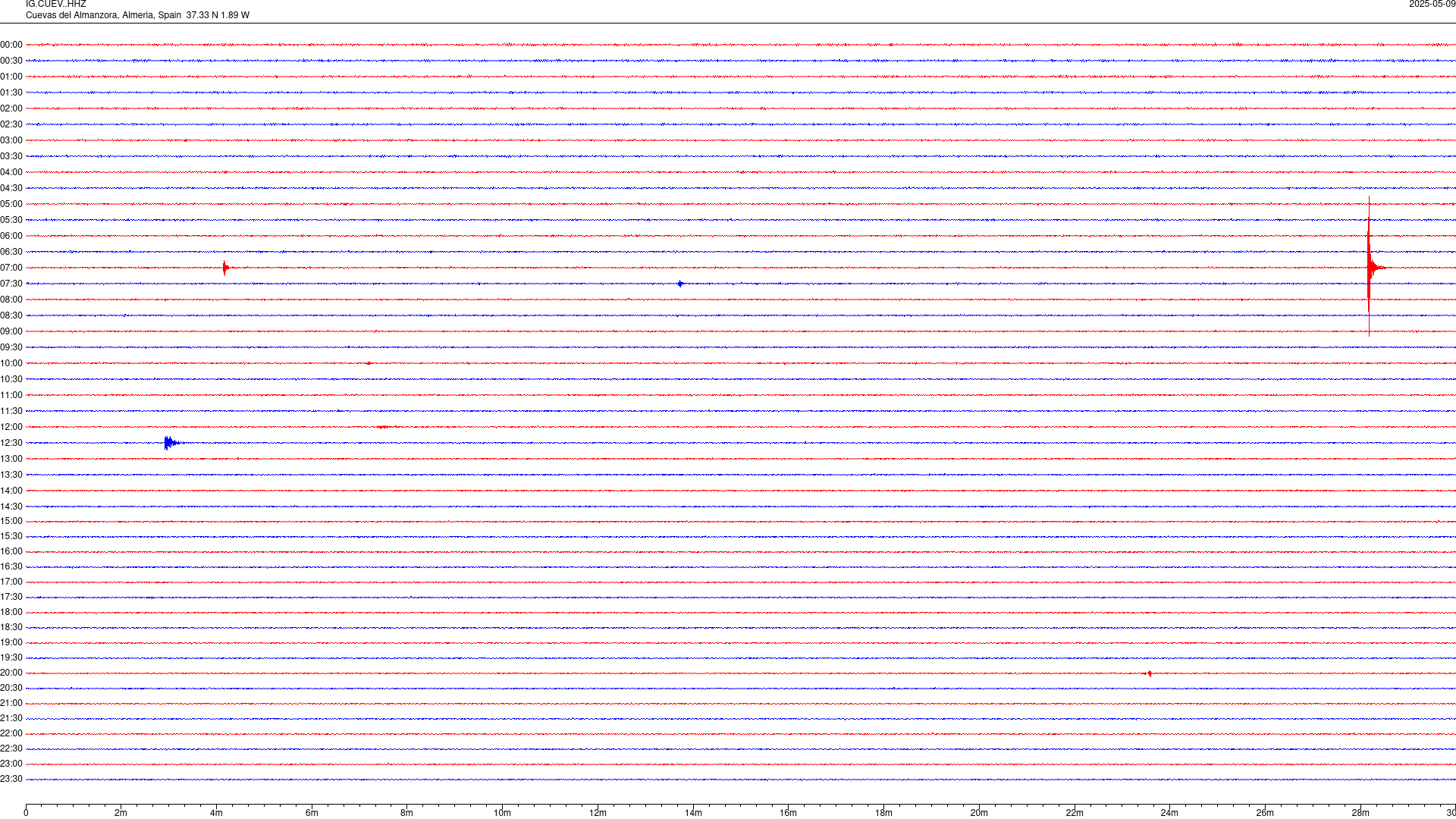Image resolution: width=1456 pixels, height=819 pixels.
Task: Click the small red blip on the 10:00 trace
Action: [369, 363]
